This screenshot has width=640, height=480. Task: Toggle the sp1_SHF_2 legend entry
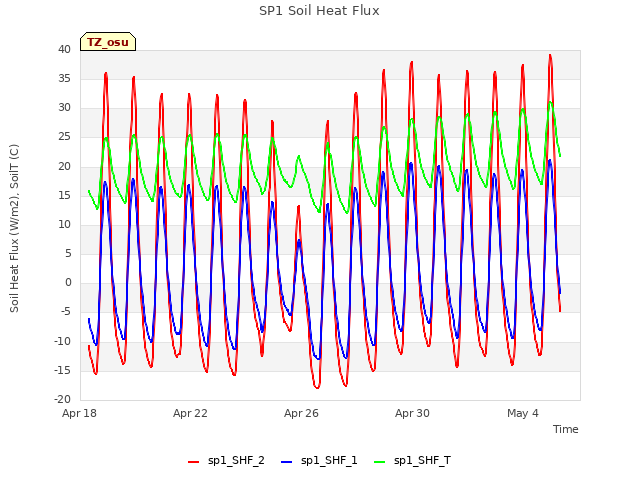226,461
